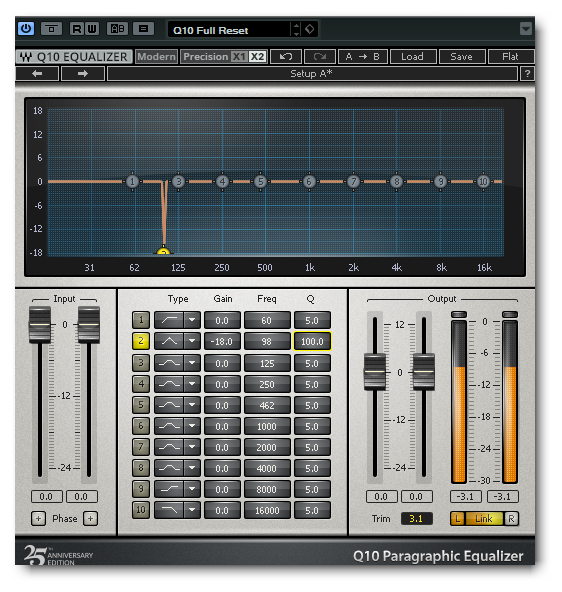Toggle band 5 on/off button
This screenshot has height=592, width=562.
pyautogui.click(x=141, y=405)
